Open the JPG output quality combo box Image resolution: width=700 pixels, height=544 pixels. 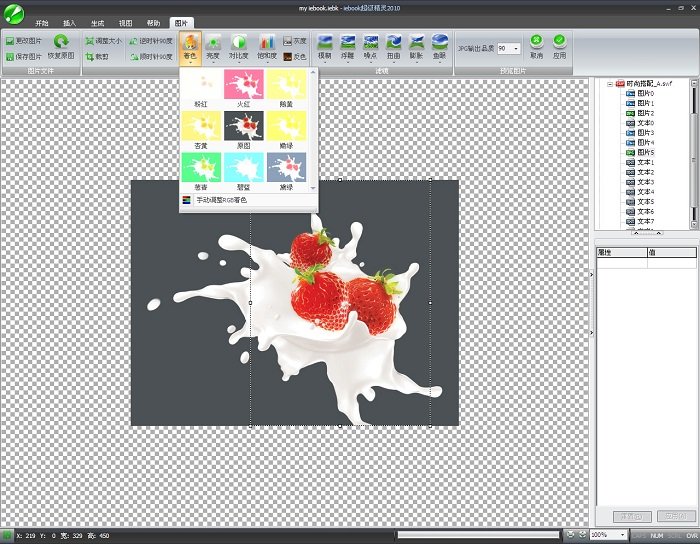pos(509,48)
